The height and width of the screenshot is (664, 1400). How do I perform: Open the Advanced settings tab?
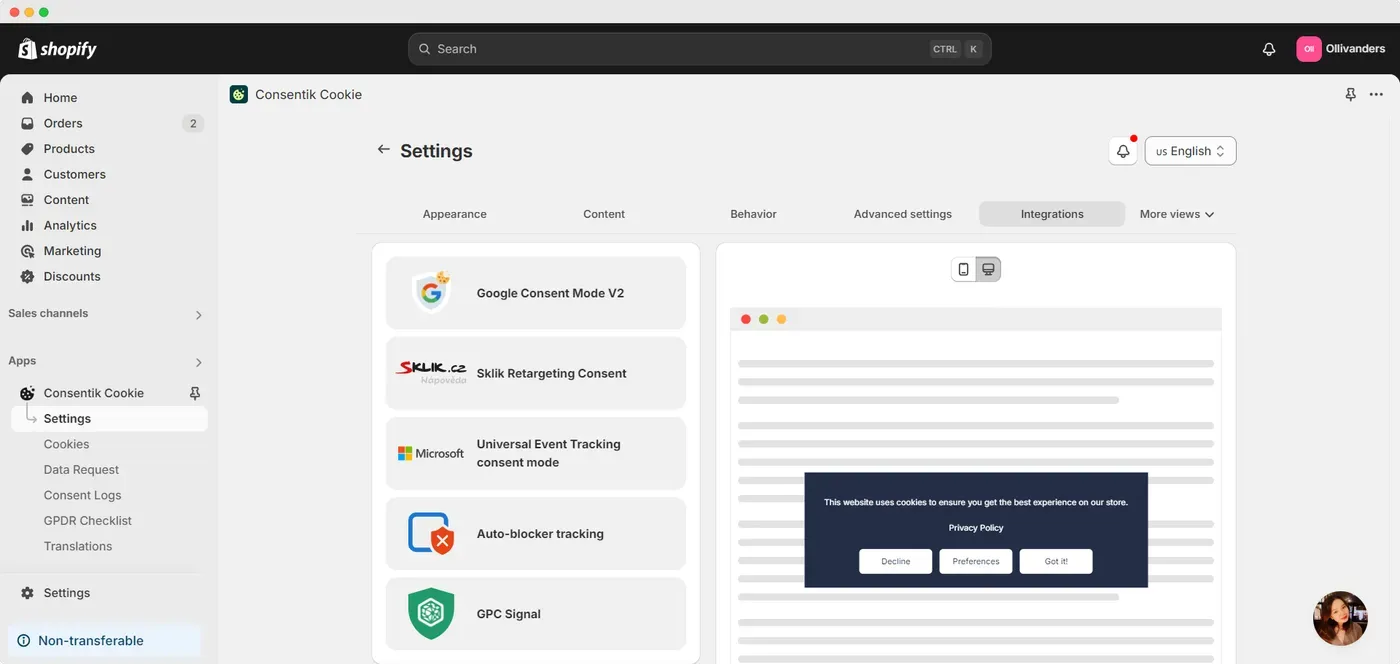pyautogui.click(x=903, y=214)
